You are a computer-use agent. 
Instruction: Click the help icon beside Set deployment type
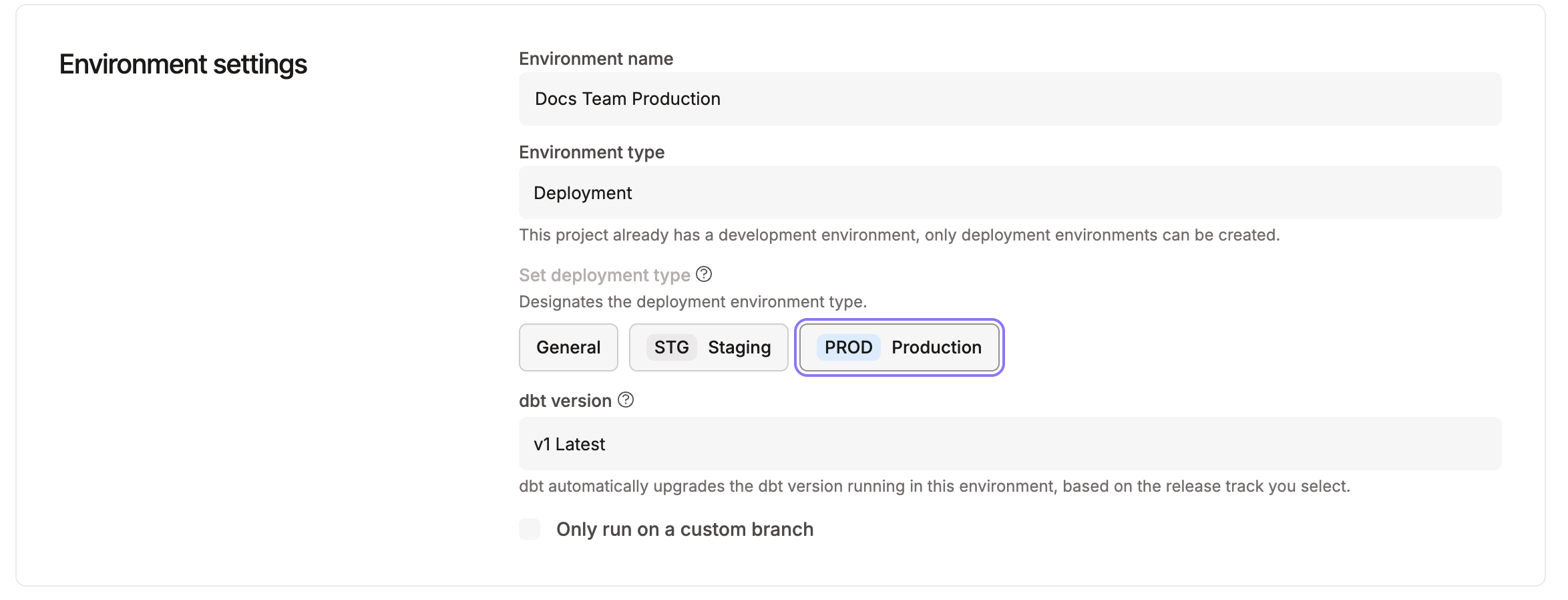(x=704, y=274)
